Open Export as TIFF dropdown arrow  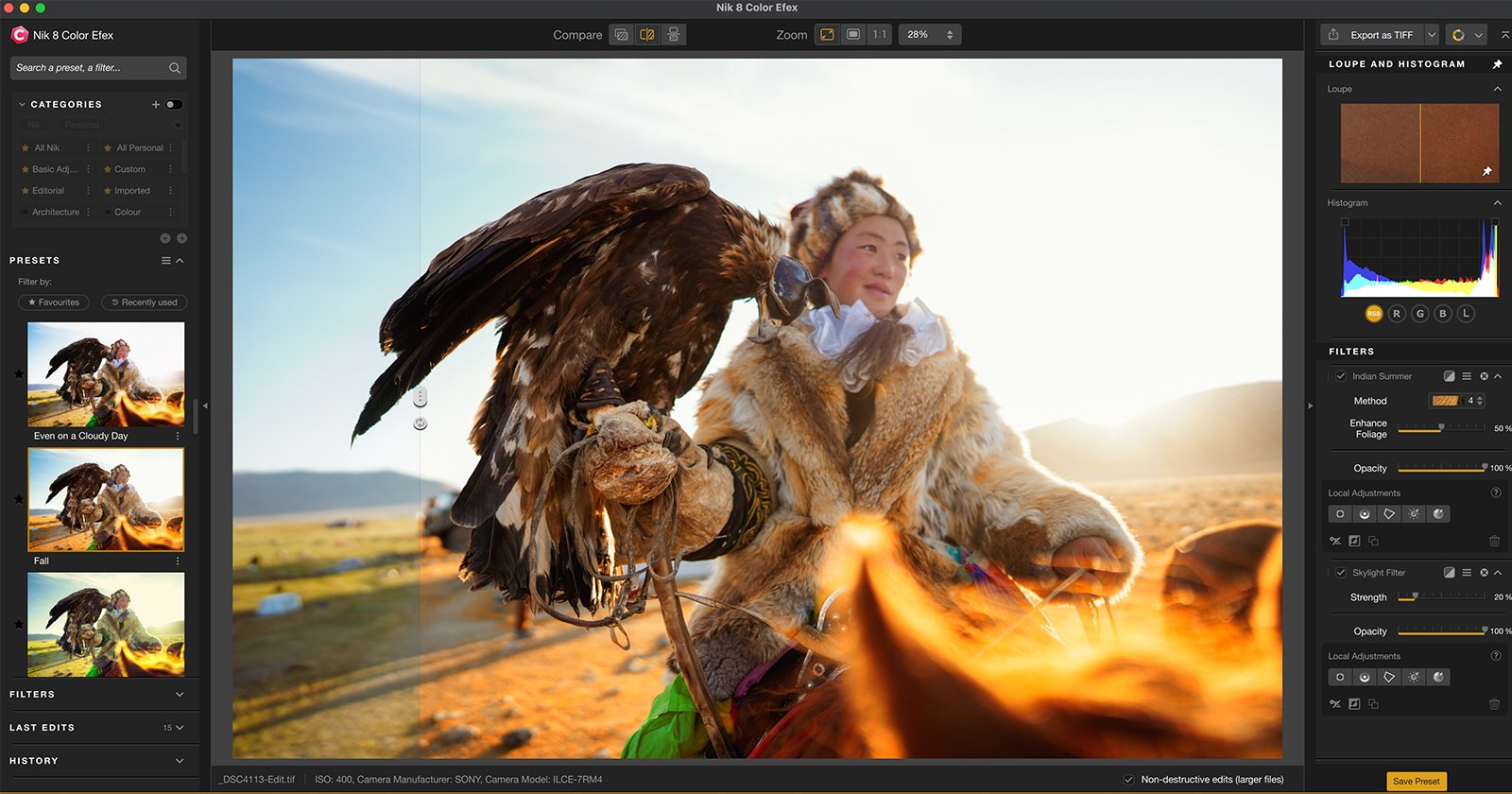tap(1432, 35)
